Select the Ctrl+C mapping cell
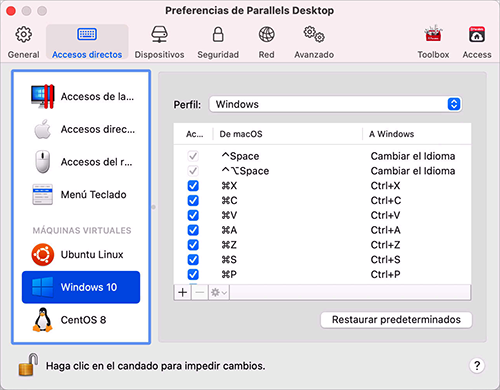Image resolution: width=500 pixels, height=390 pixels. (386, 200)
